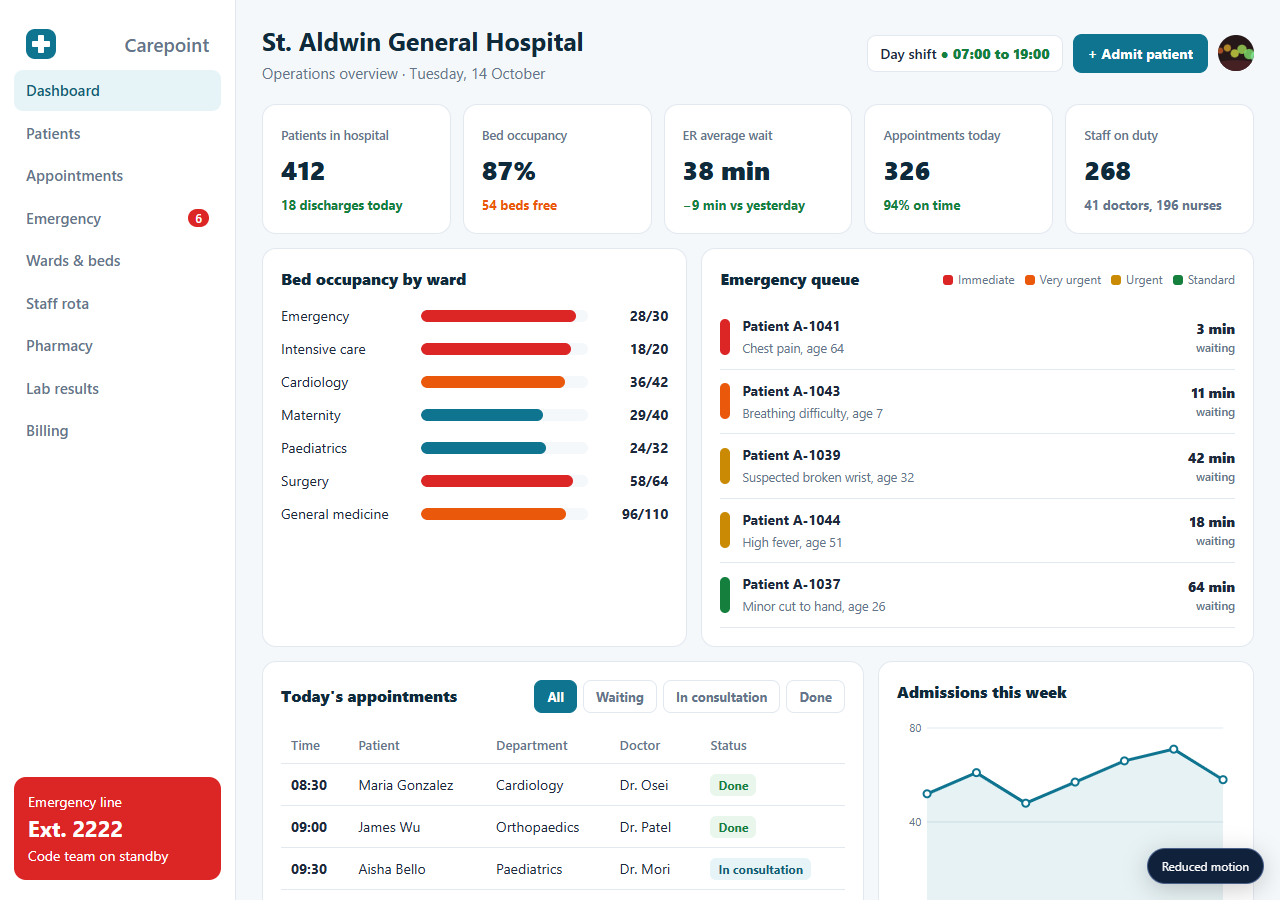This screenshot has height=900, width=1280.
Task: Open the Pharmacy section
Action: point(117,346)
